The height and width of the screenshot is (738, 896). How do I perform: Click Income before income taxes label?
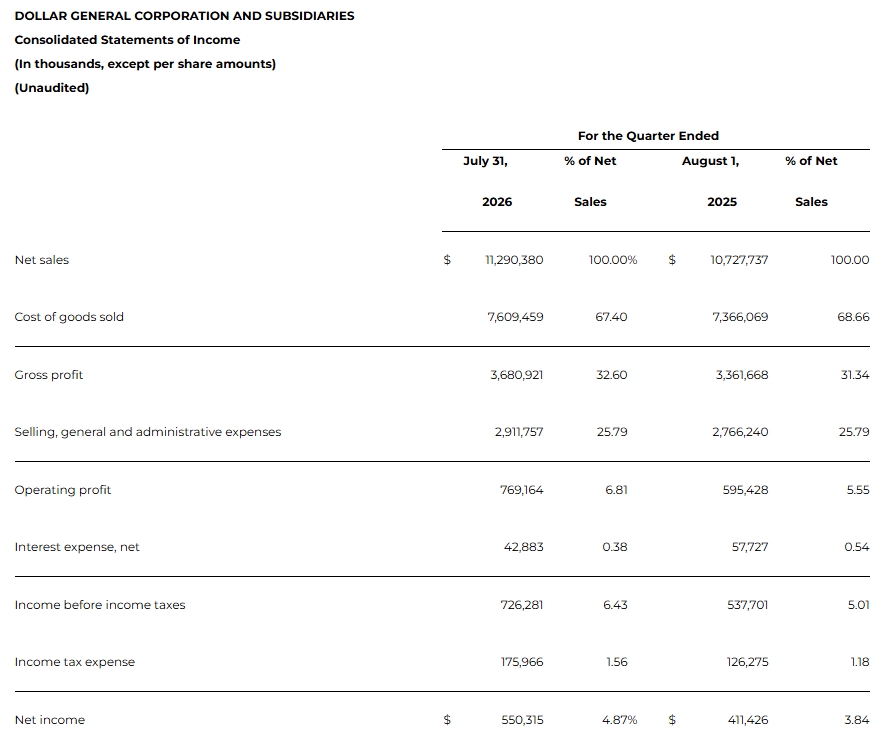pyautogui.click(x=100, y=605)
